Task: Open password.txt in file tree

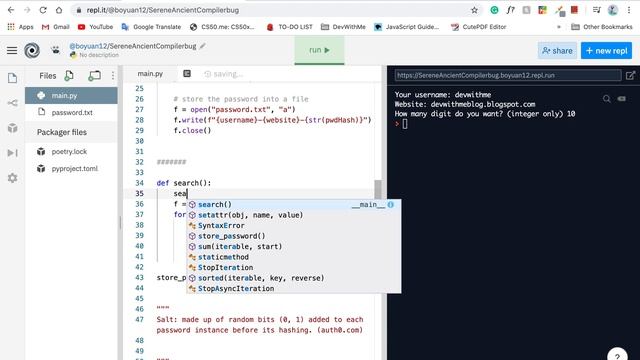Action: [71, 112]
